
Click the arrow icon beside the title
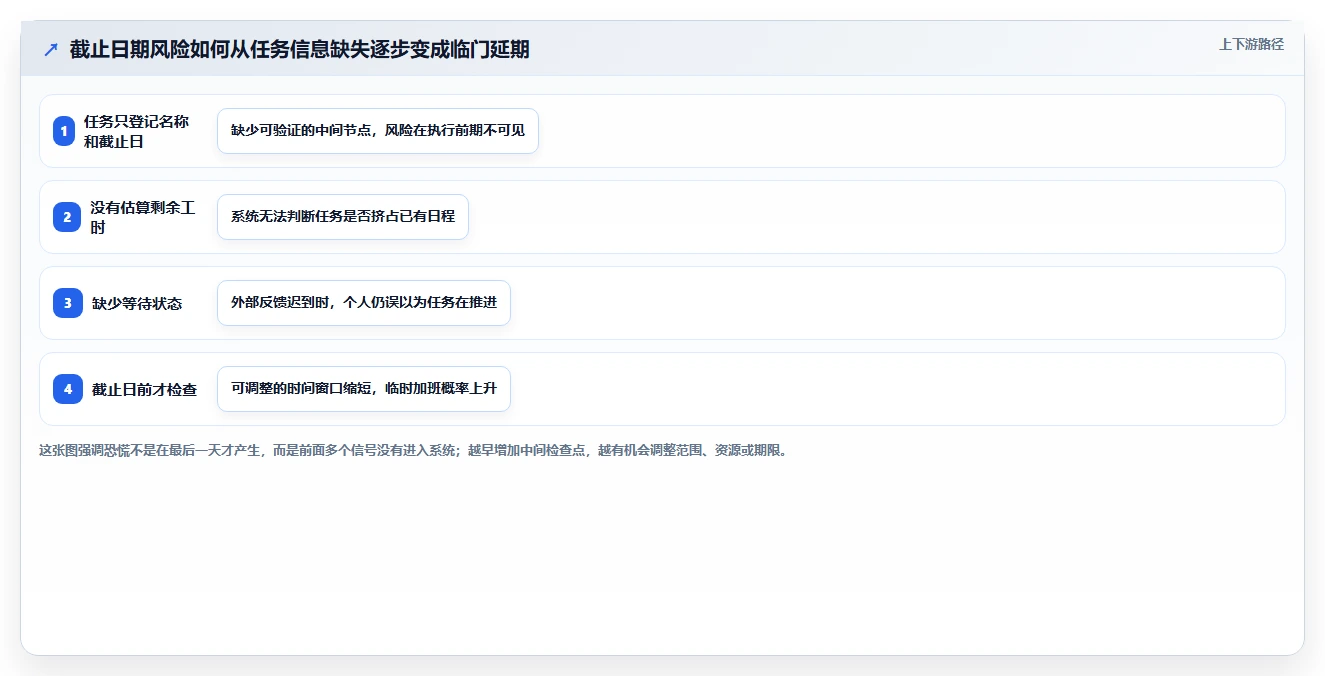pos(51,49)
